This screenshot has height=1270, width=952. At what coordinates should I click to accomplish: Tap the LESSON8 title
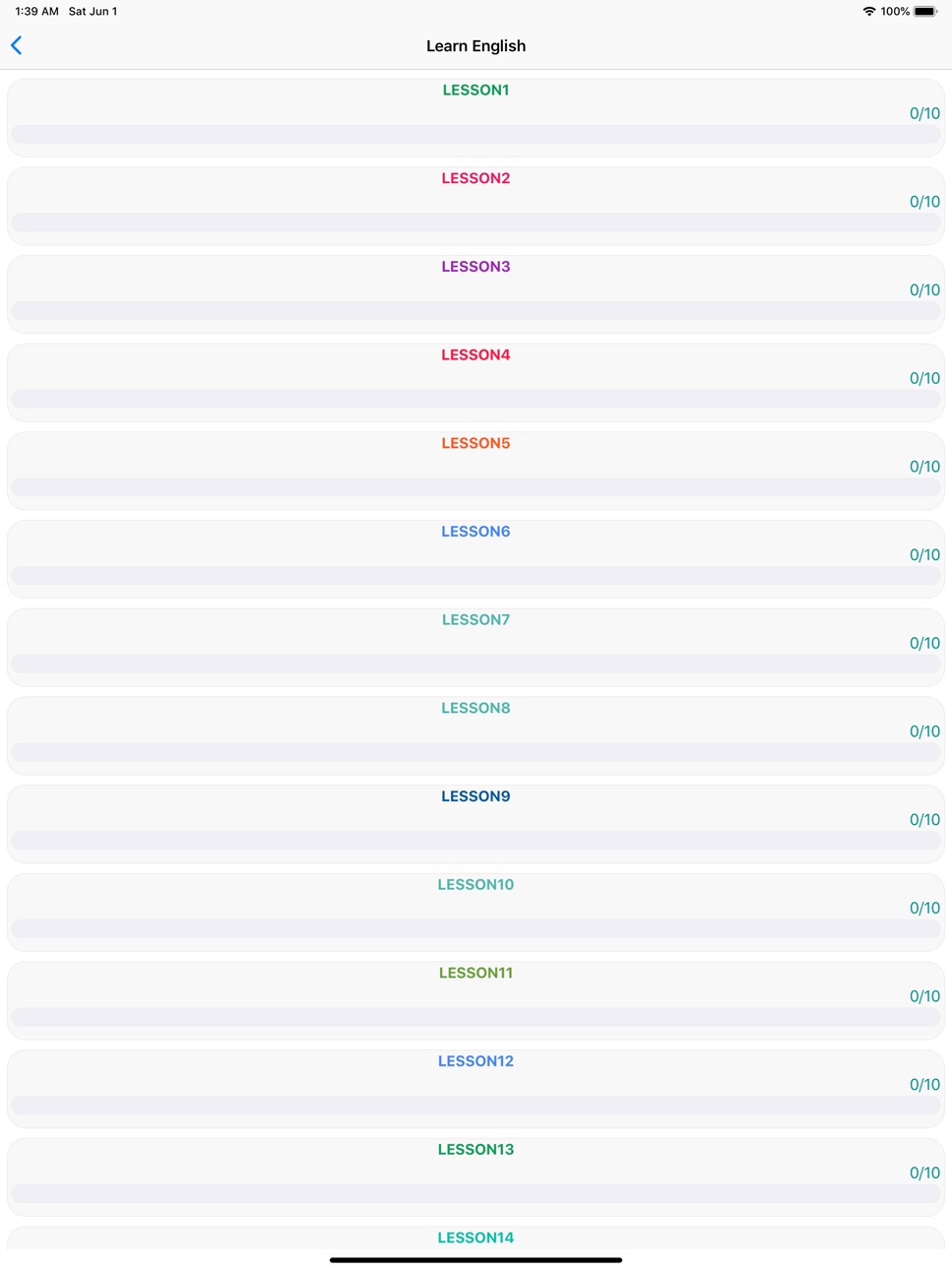476,708
